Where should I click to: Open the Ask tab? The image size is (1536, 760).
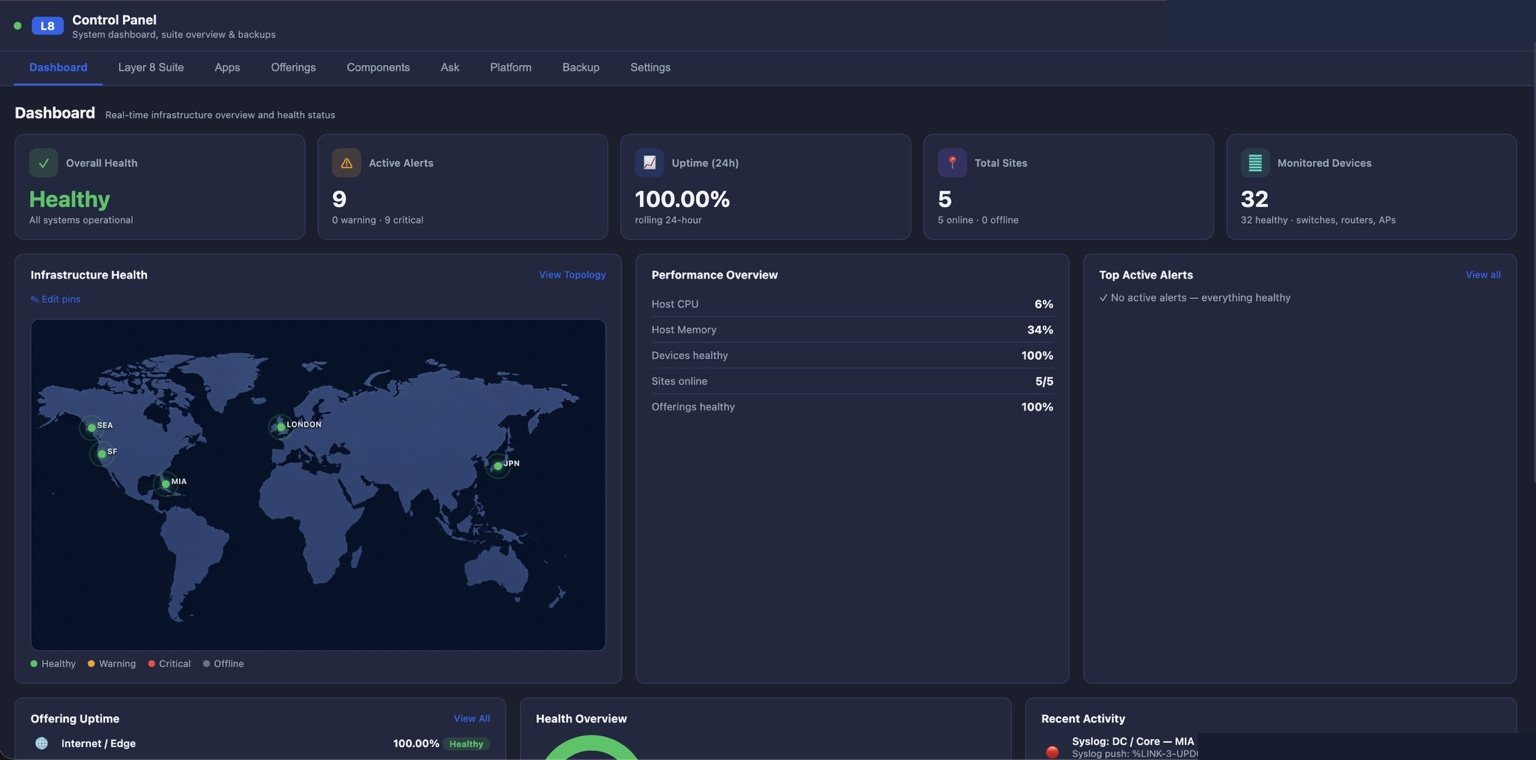(x=450, y=67)
